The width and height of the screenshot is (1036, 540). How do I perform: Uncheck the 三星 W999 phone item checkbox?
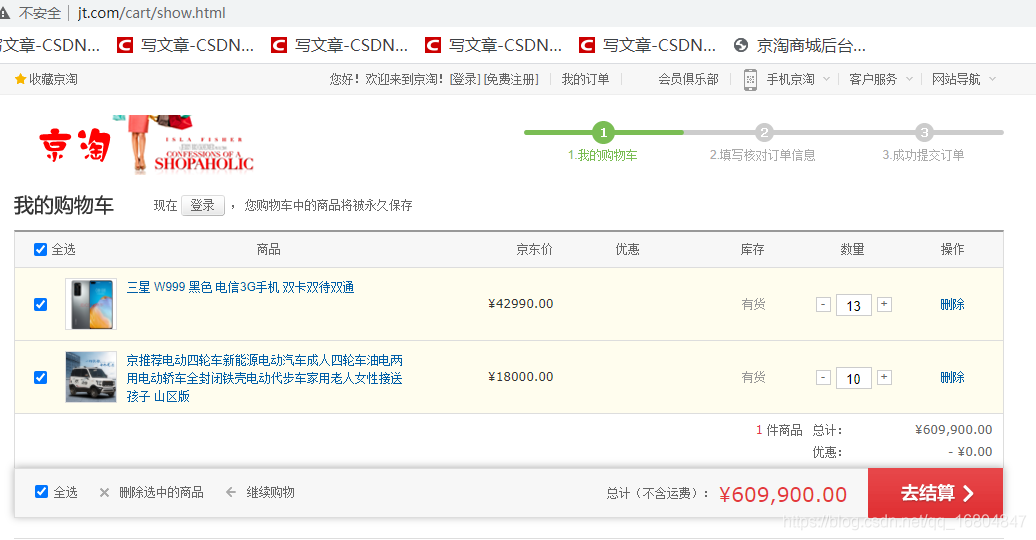(40, 304)
